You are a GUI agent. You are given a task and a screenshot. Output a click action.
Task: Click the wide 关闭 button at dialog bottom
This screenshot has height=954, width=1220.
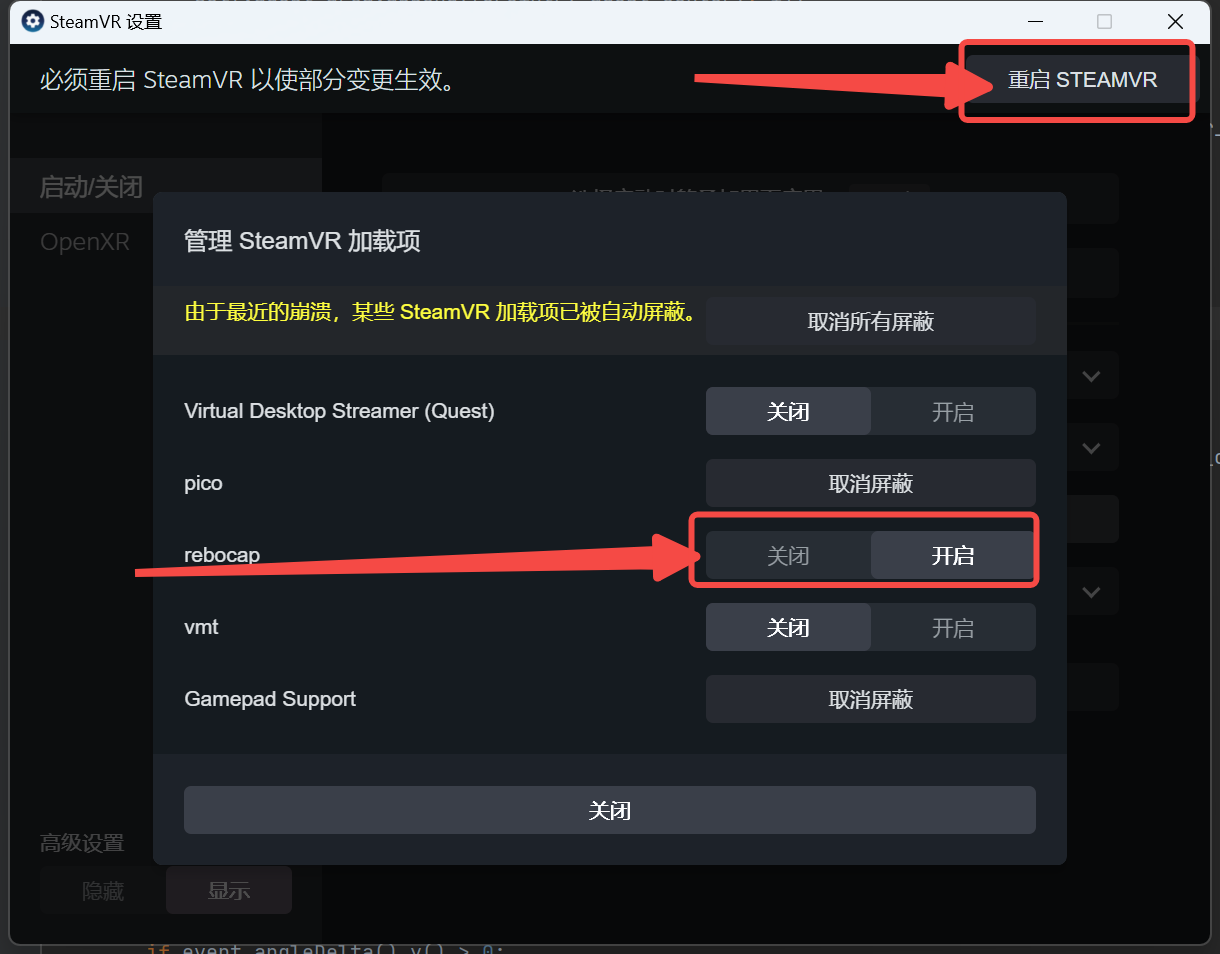coord(610,810)
